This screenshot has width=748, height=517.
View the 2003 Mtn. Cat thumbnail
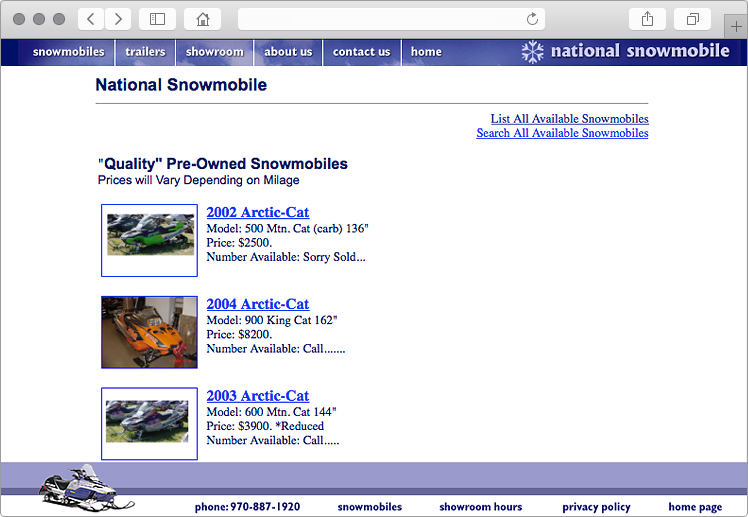point(149,424)
